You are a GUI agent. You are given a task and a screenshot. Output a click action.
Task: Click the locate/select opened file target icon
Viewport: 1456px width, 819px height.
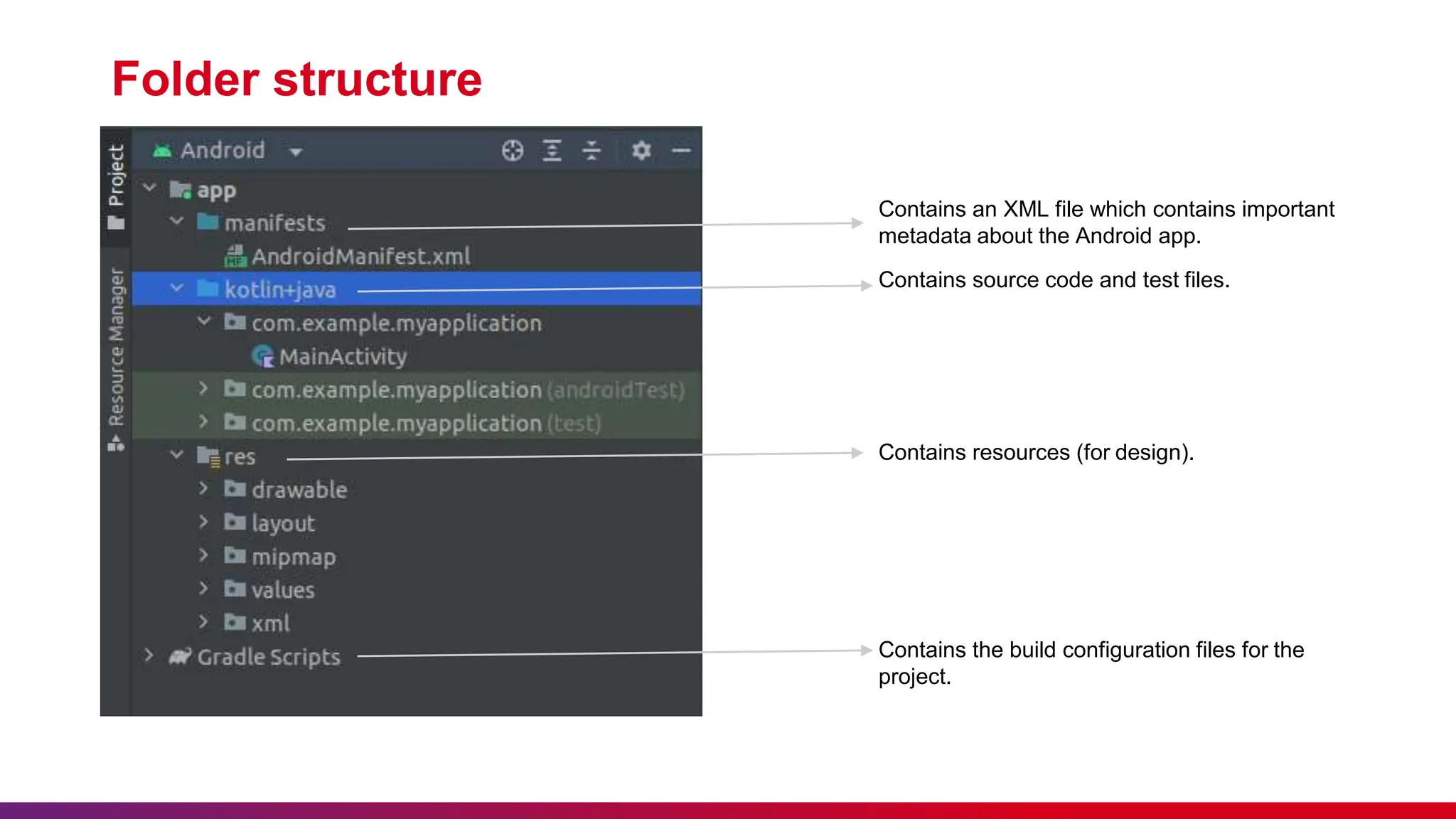coord(512,151)
